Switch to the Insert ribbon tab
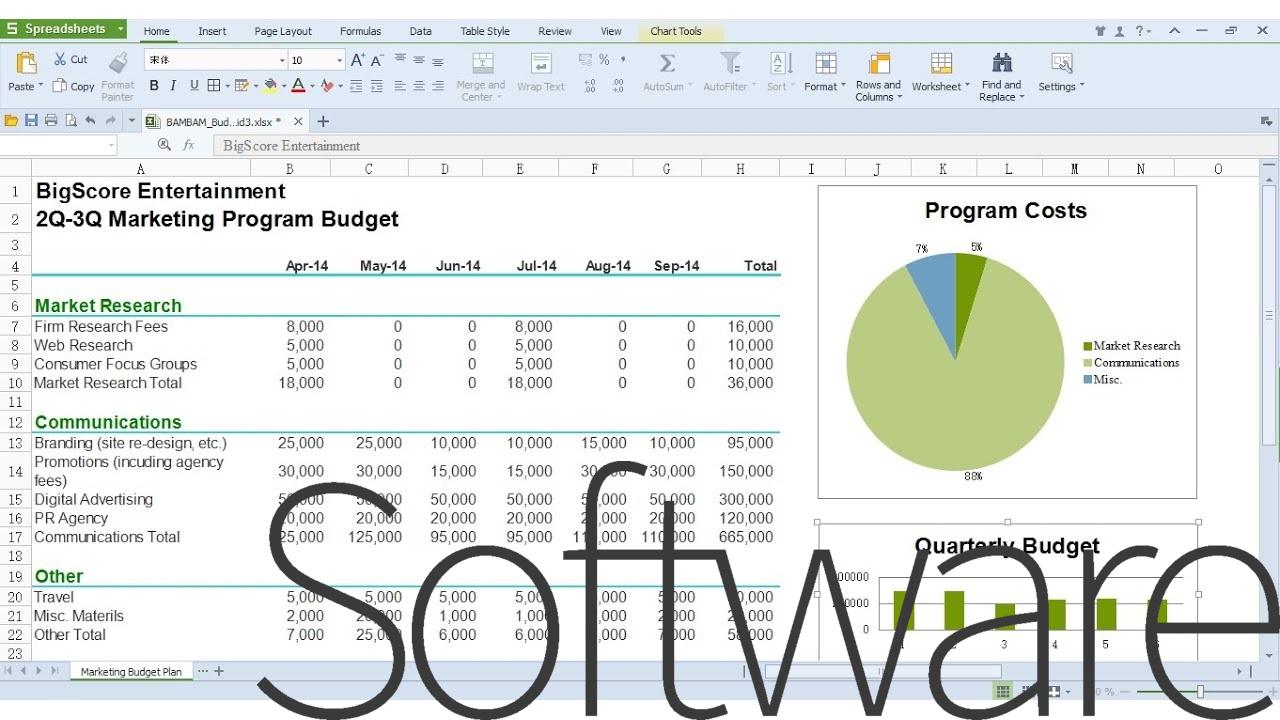 tap(212, 31)
